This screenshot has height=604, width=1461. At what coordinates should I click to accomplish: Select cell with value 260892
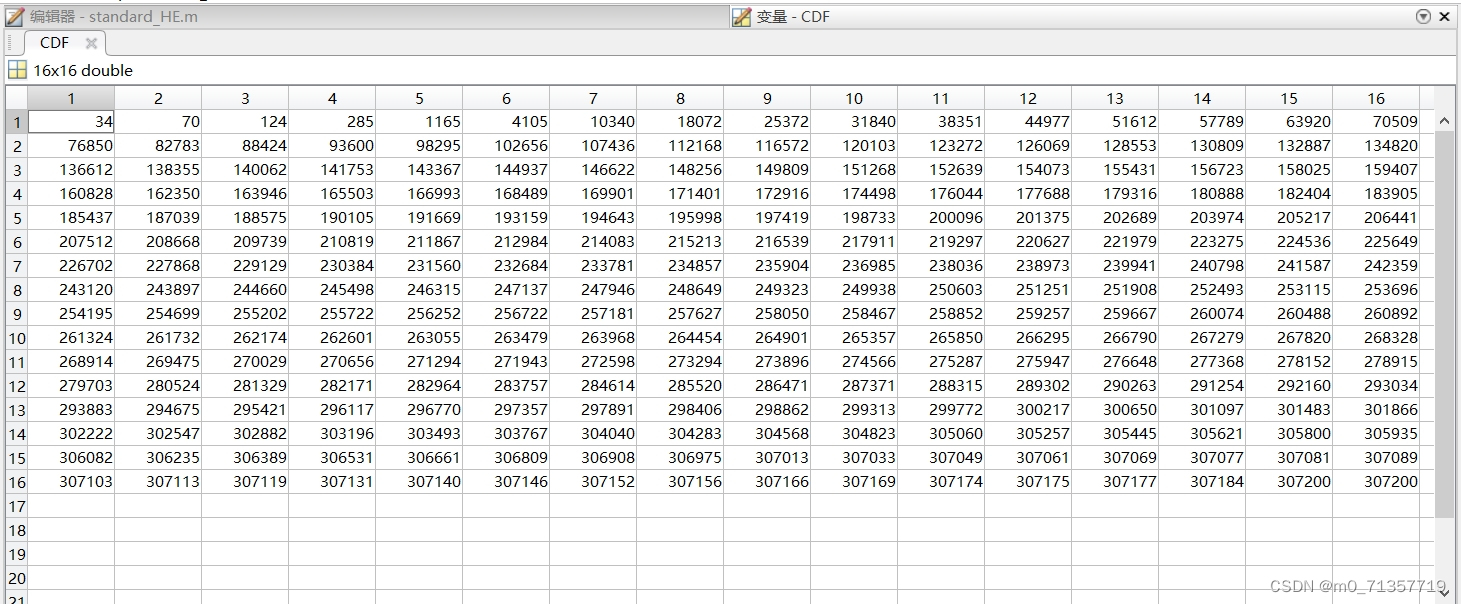point(1376,313)
